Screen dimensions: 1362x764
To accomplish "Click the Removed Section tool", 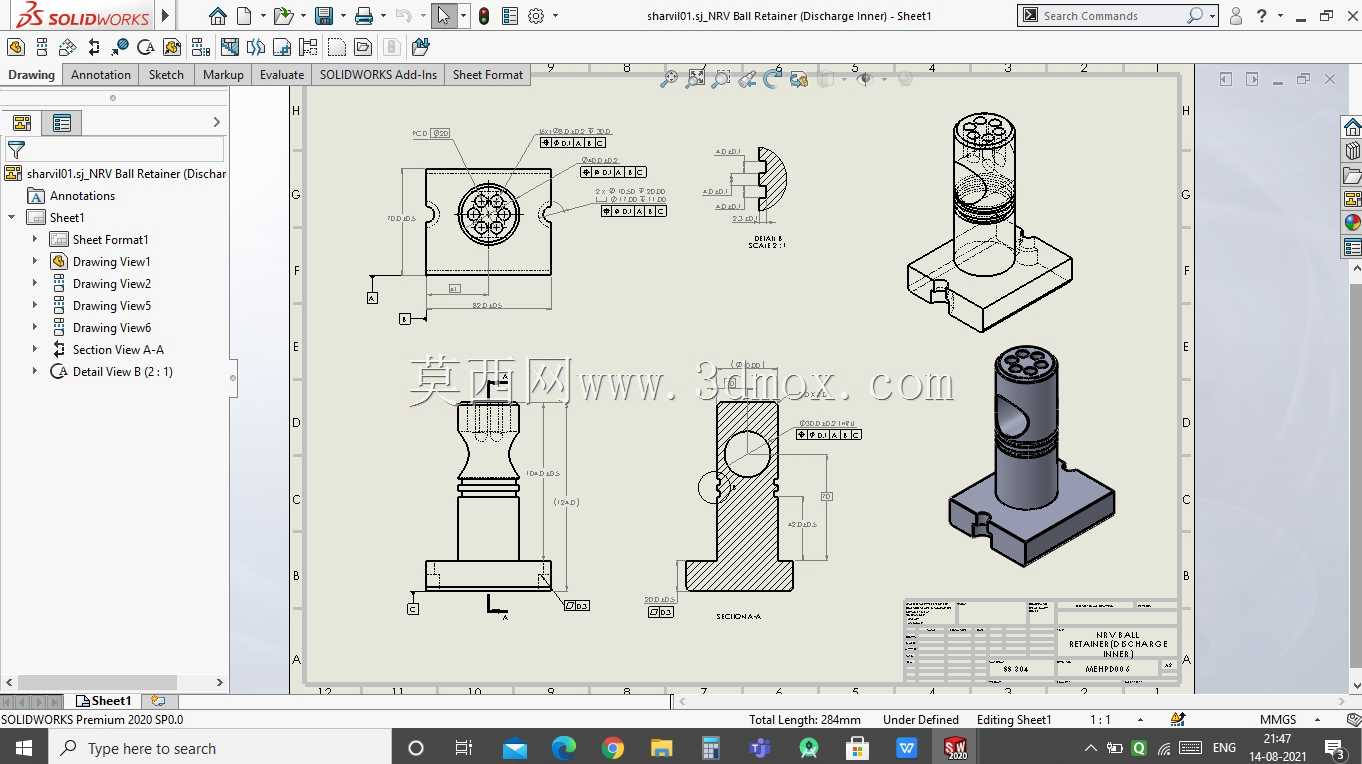I will coord(120,47).
